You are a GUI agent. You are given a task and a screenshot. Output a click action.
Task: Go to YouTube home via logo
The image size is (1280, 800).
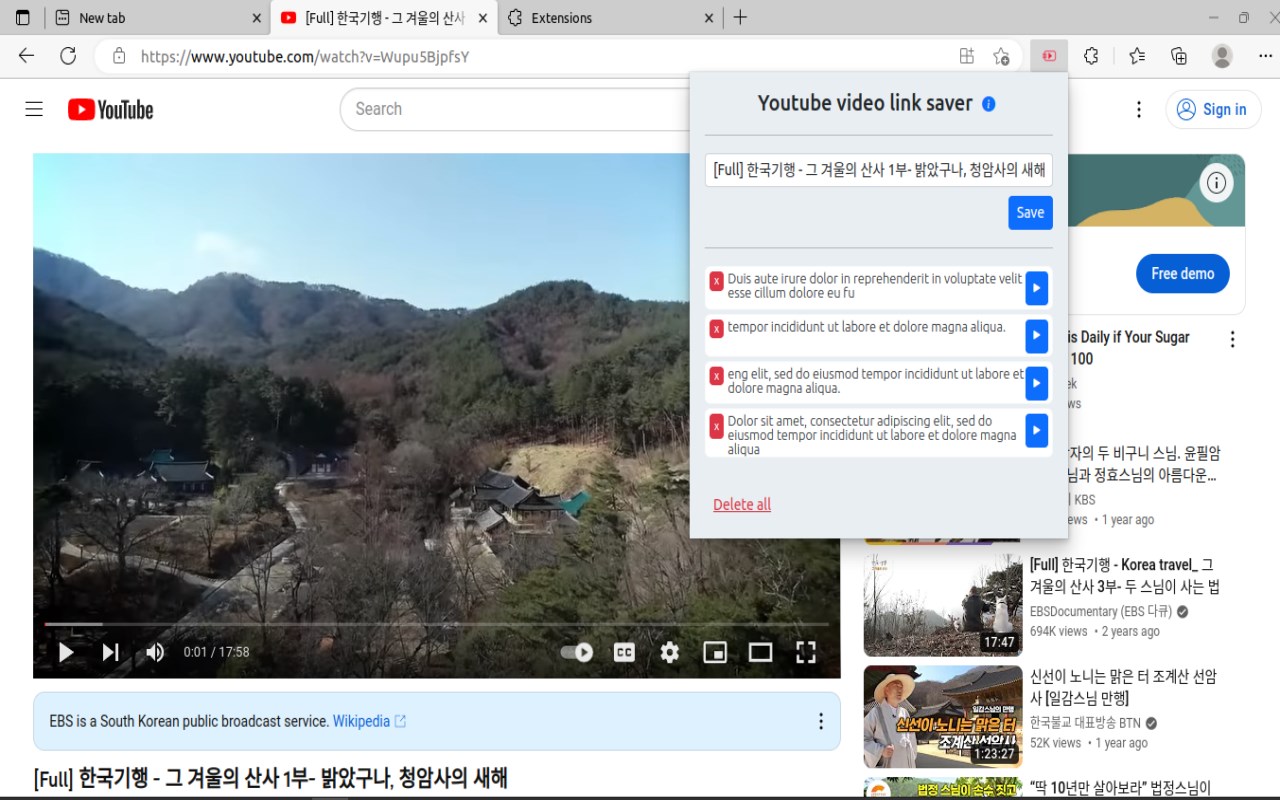[x=110, y=109]
